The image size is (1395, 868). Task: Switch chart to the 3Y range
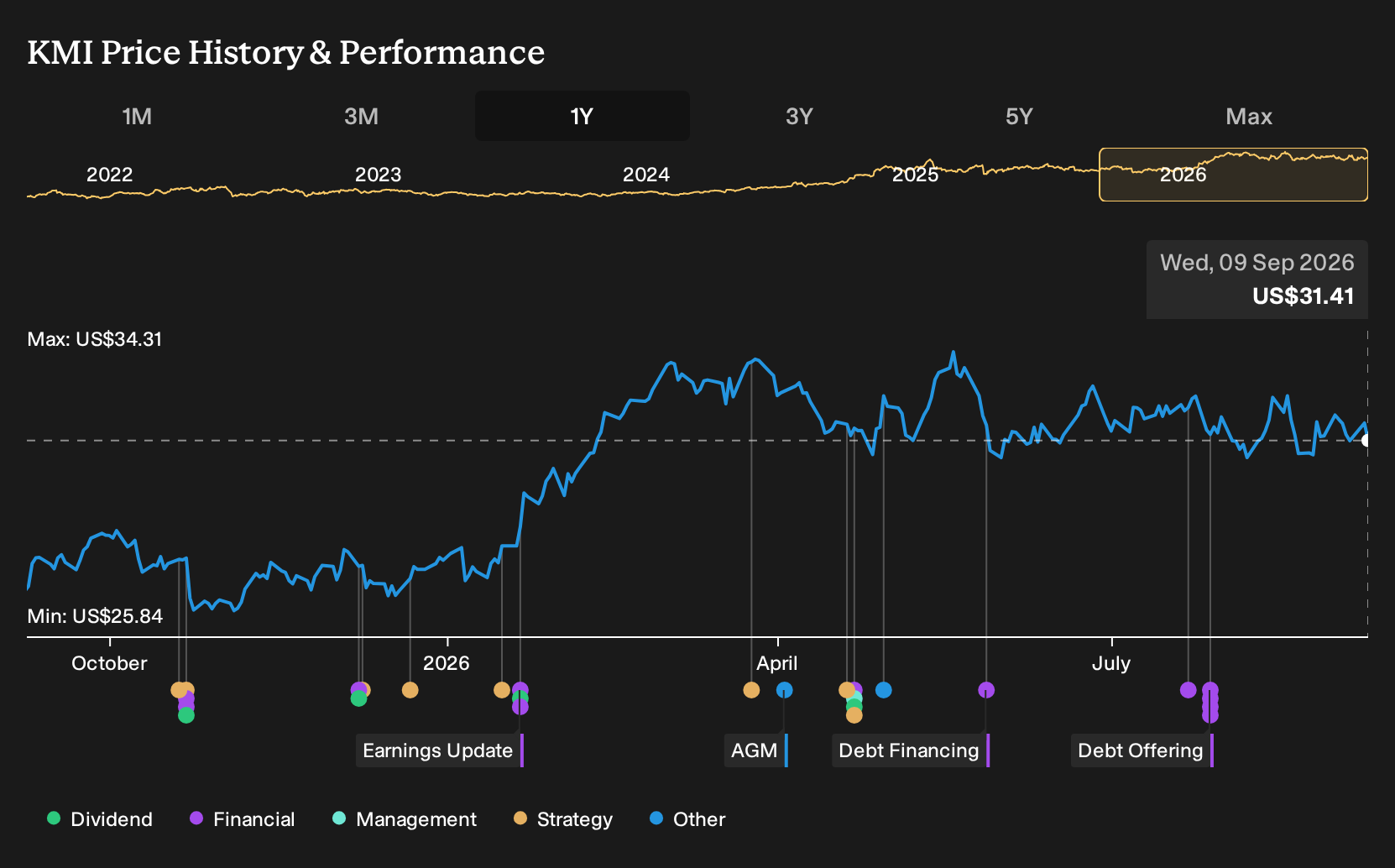pyautogui.click(x=799, y=116)
